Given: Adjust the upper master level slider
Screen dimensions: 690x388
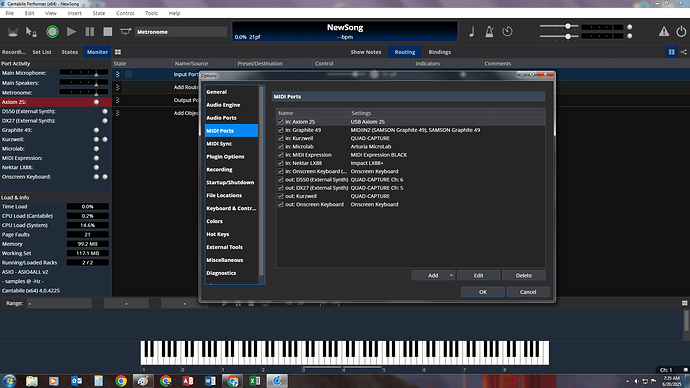Looking at the screenshot, I should (x=568, y=26).
